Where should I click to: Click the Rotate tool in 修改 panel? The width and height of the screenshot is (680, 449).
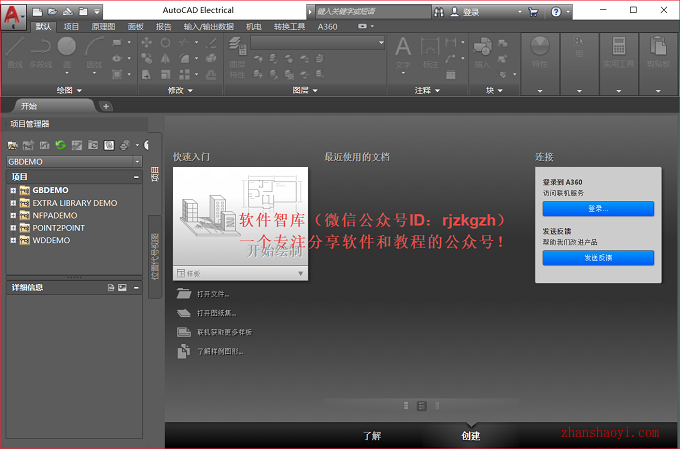pos(165,43)
